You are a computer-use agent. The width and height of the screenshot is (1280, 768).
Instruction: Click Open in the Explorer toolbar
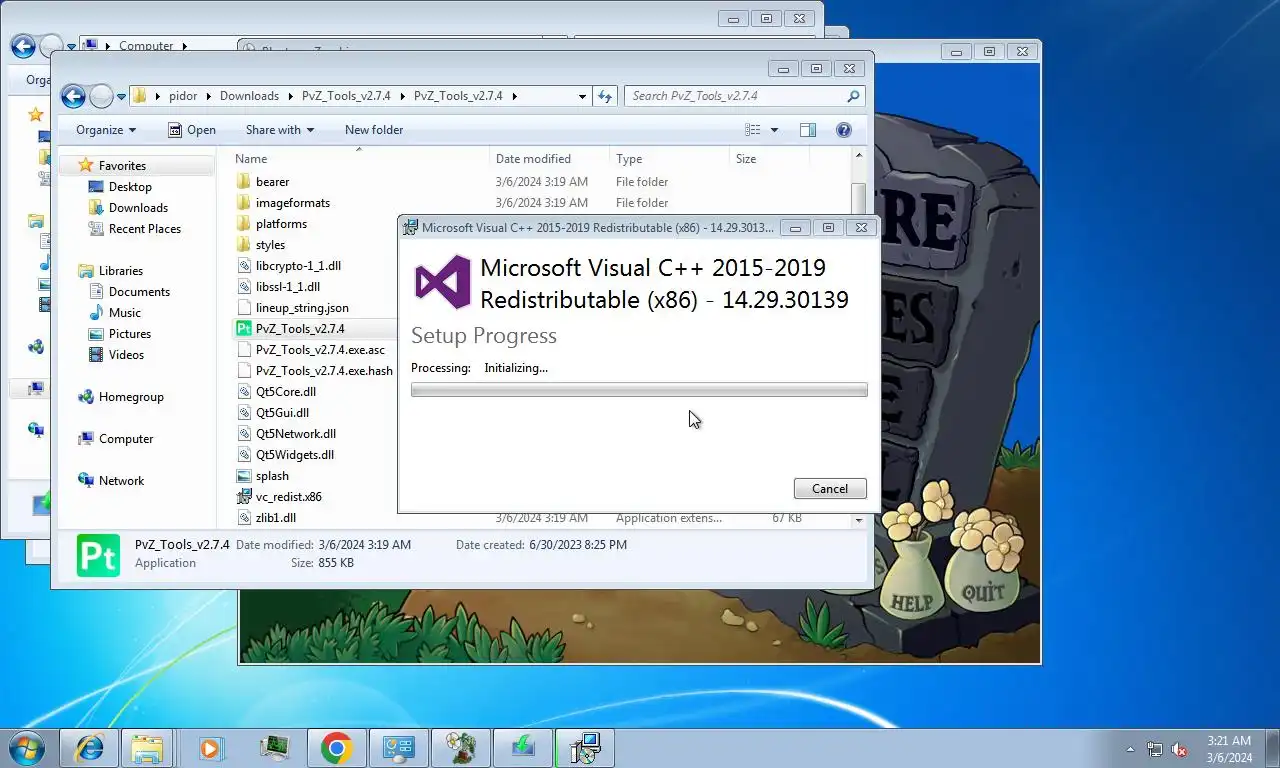pyautogui.click(x=192, y=130)
